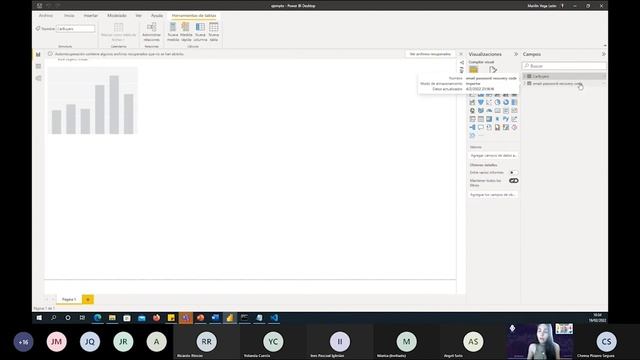The width and height of the screenshot is (640, 360).
Task: Select the funnel chart visual icon
Action: 481,102
